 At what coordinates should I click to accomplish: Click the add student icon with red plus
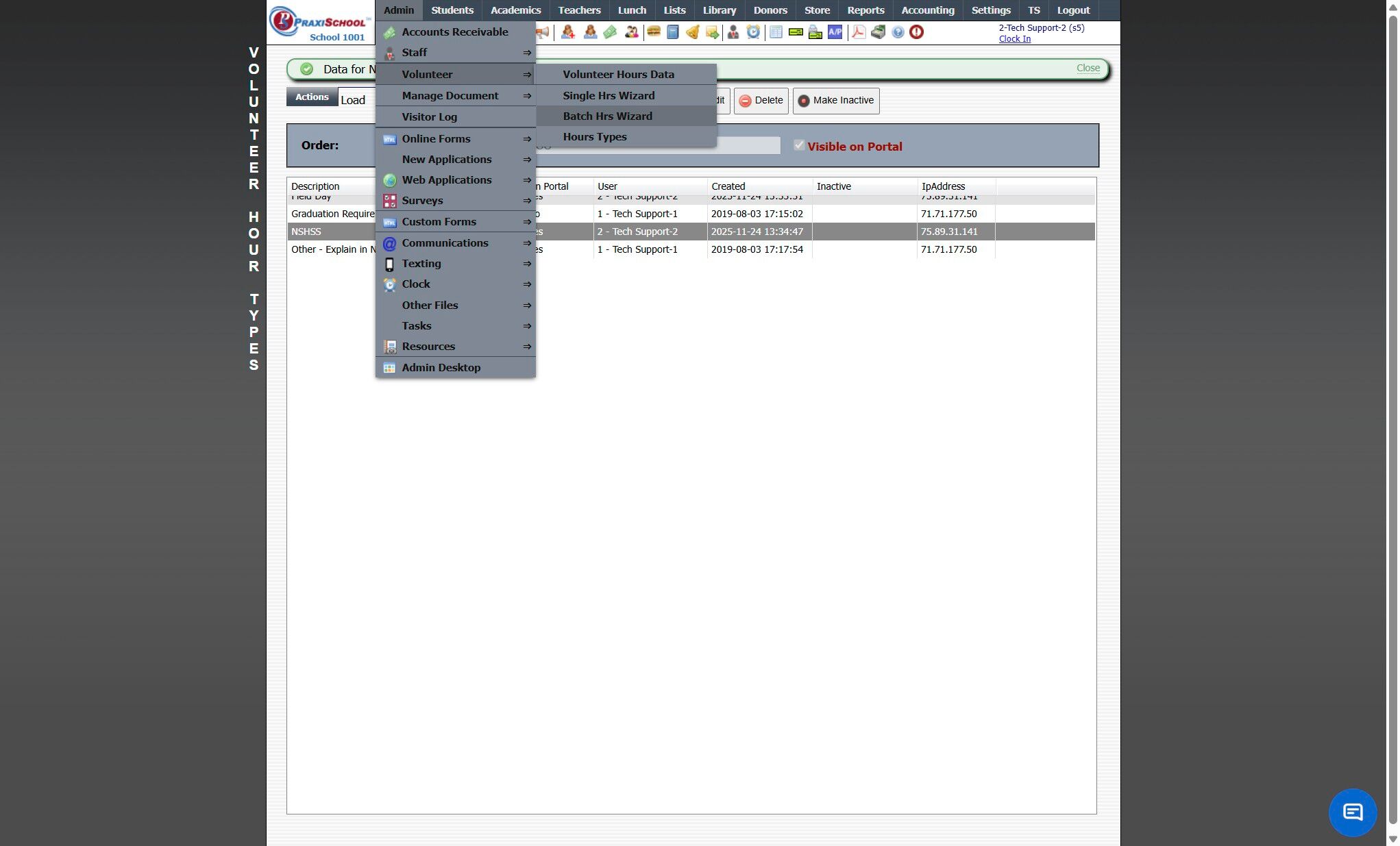(567, 32)
